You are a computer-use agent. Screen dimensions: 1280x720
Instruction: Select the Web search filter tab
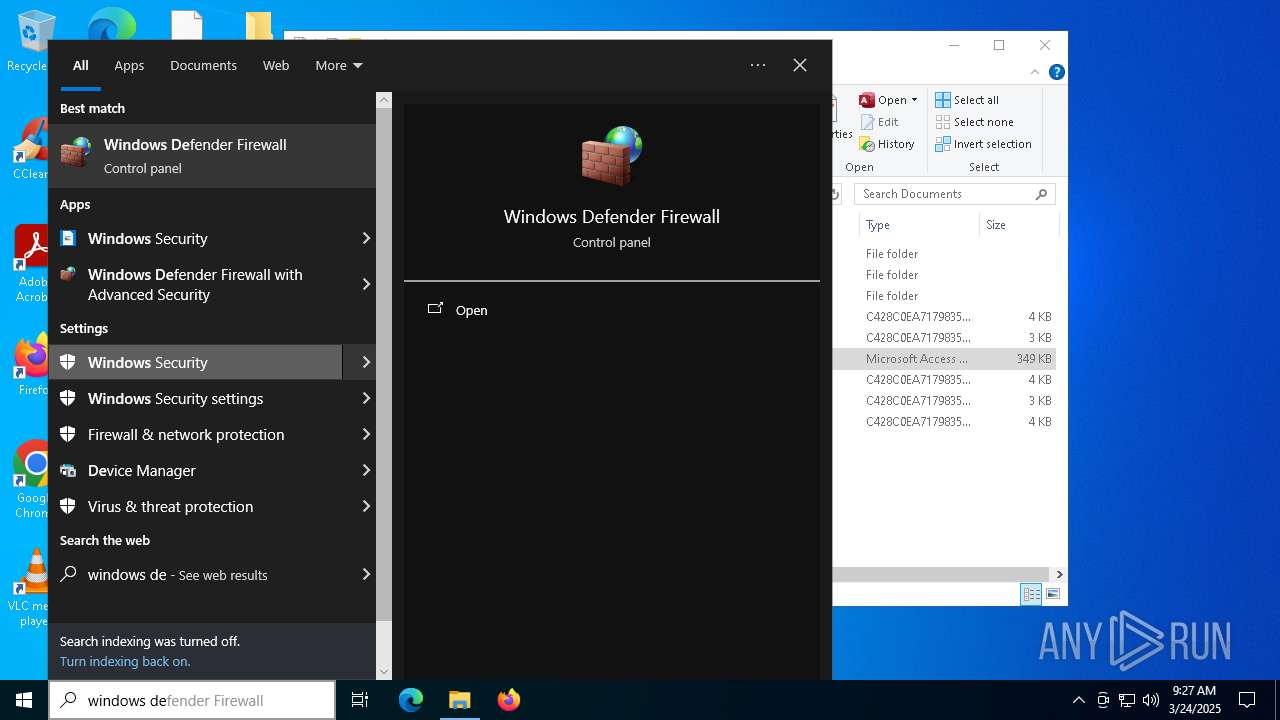click(276, 65)
